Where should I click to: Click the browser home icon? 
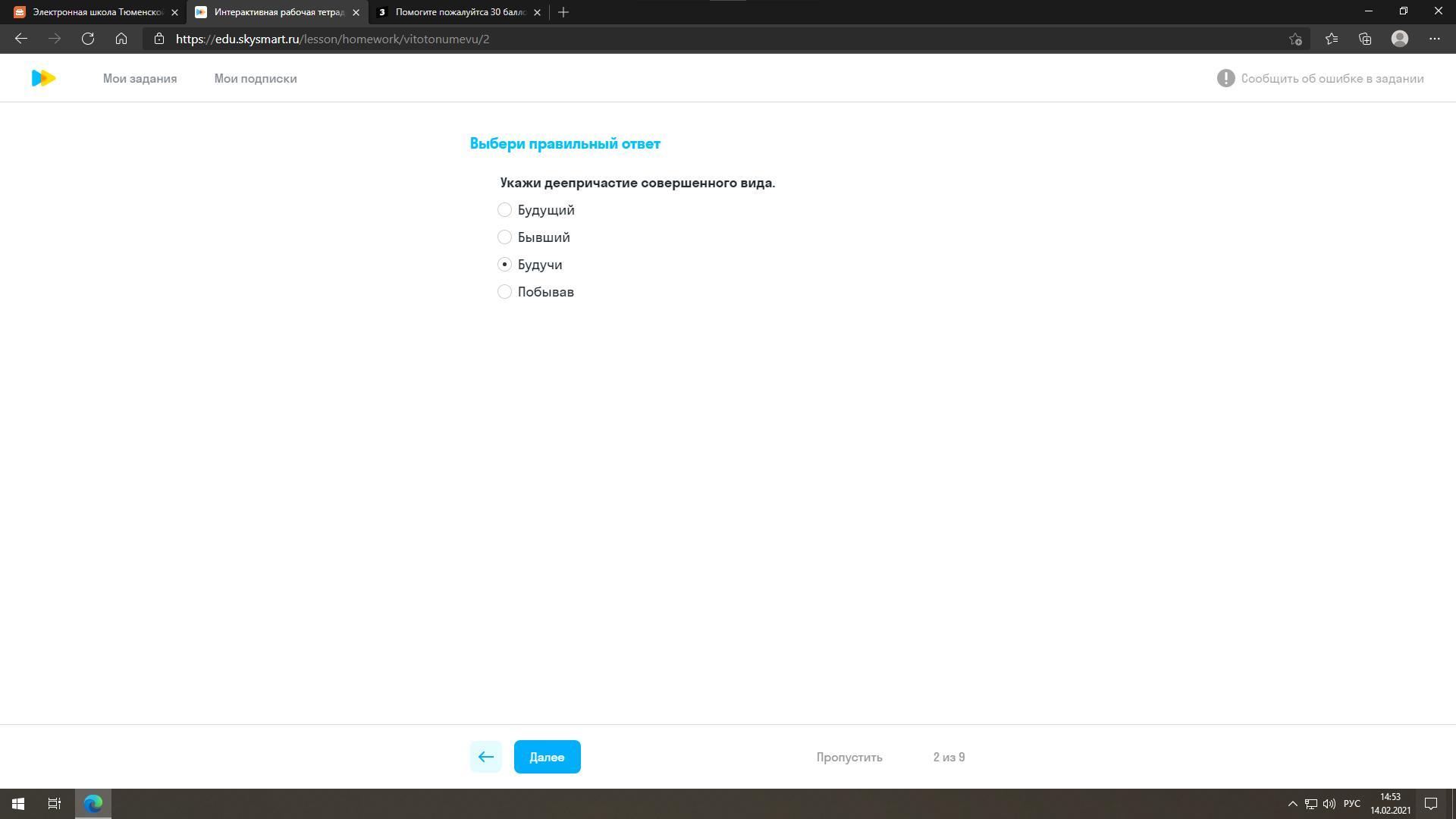(x=121, y=39)
